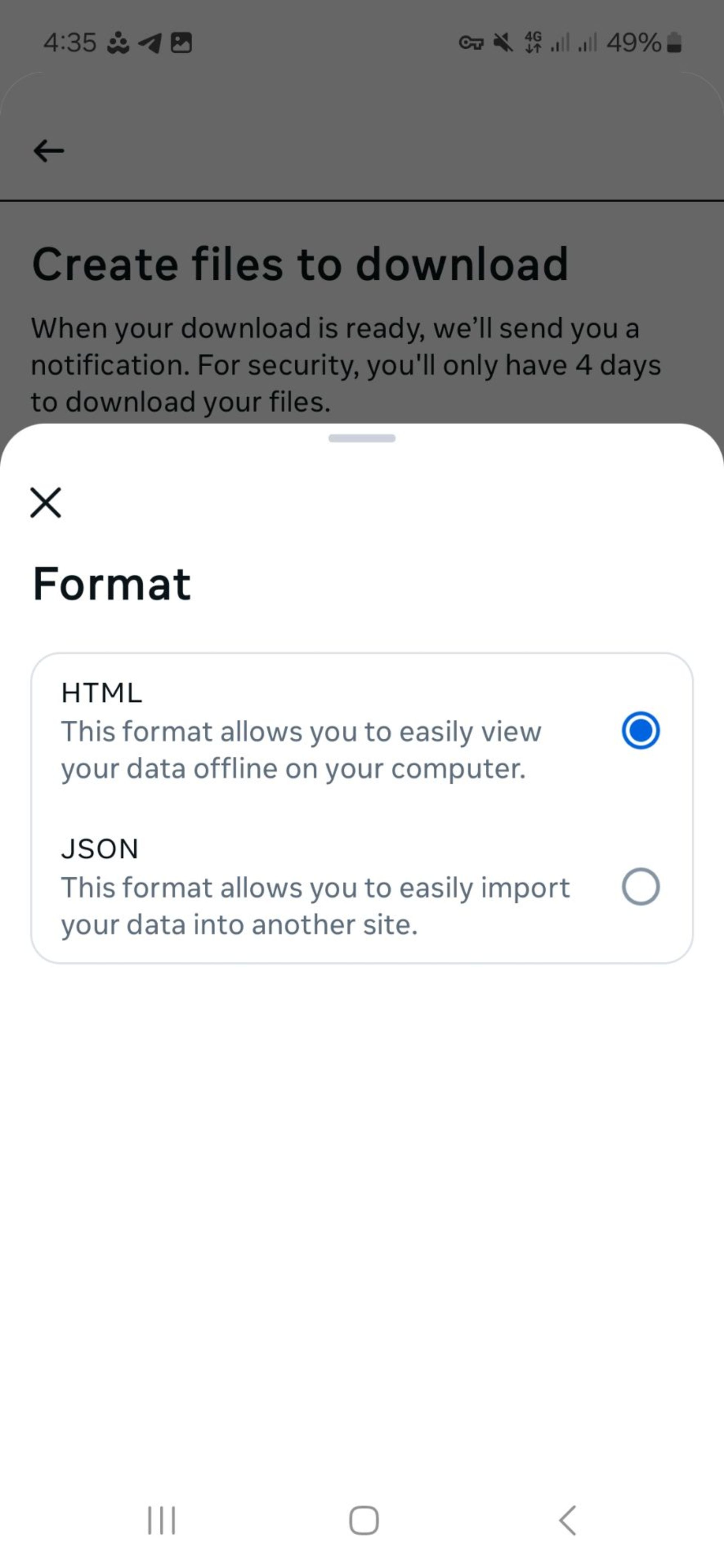Tap the muted sound status icon

502,43
